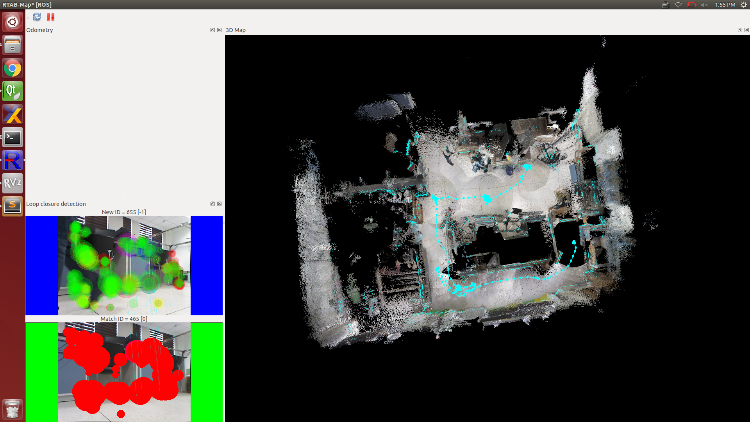The width and height of the screenshot is (750, 422).
Task: Launch Google Chrome from the dock
Action: [13, 68]
